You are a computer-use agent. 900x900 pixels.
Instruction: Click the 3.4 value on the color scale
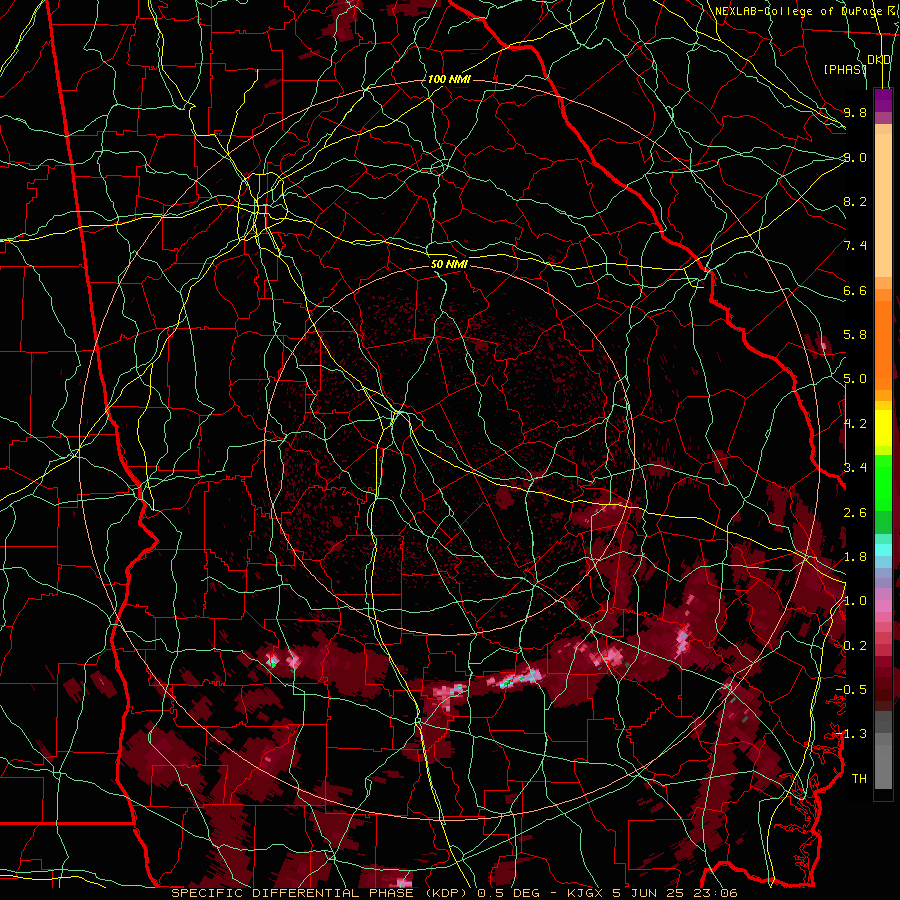point(855,468)
